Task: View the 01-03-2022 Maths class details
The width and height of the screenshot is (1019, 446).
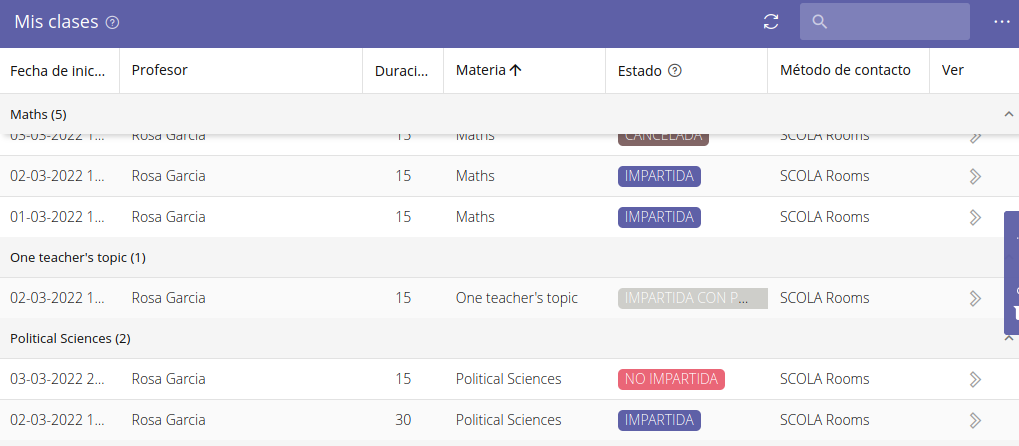Action: click(975, 217)
